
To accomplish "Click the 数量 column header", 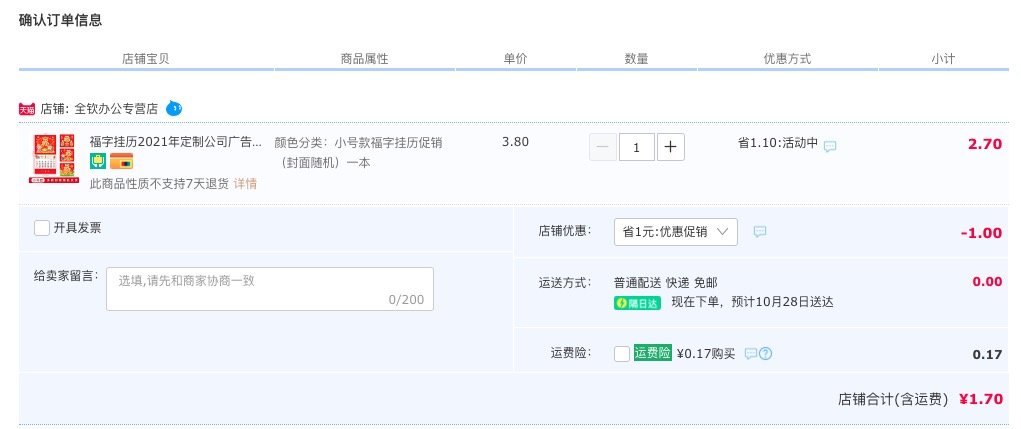I will tap(636, 59).
